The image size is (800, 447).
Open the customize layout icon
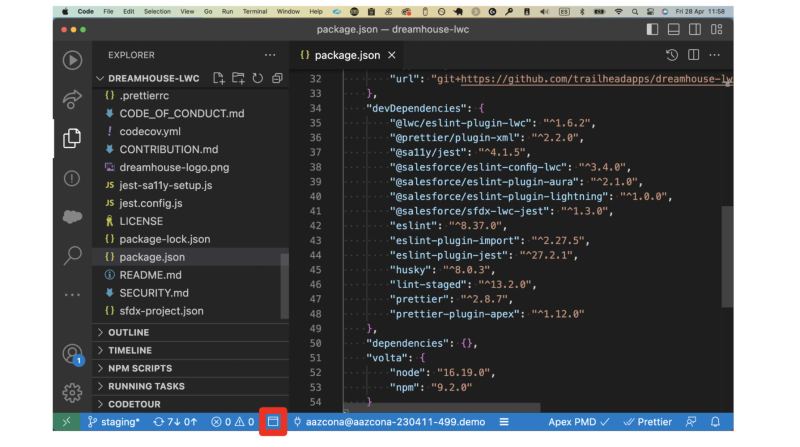(x=716, y=30)
